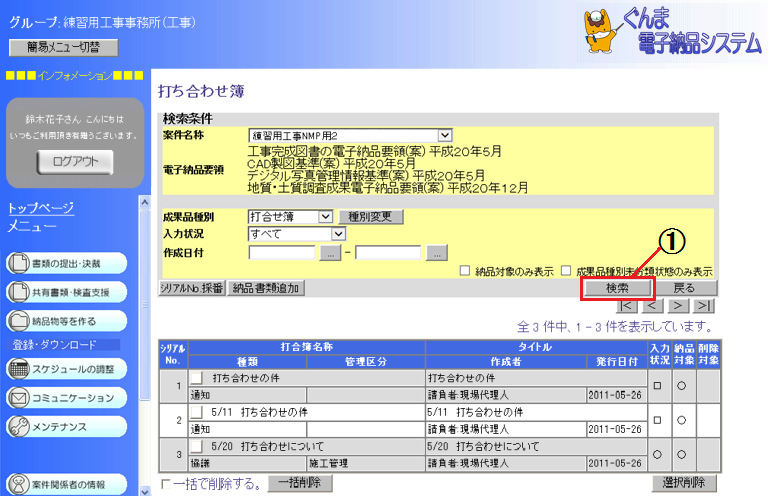Open 成果品種別 dropdown 打合せ簿
The height and width of the screenshot is (496, 768).
[291, 216]
